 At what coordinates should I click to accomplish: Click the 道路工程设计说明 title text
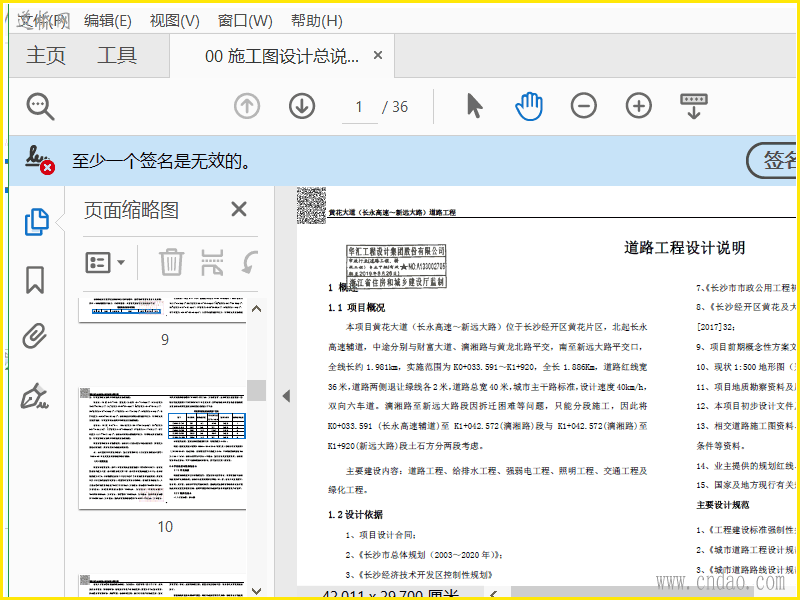coord(684,248)
